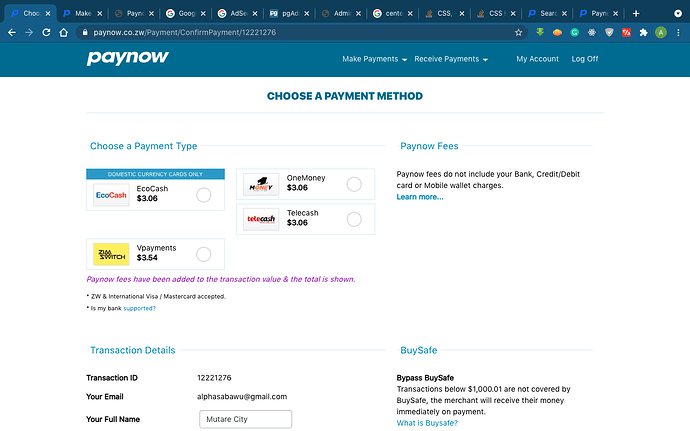Select the OneMoney payment option

[354, 184]
